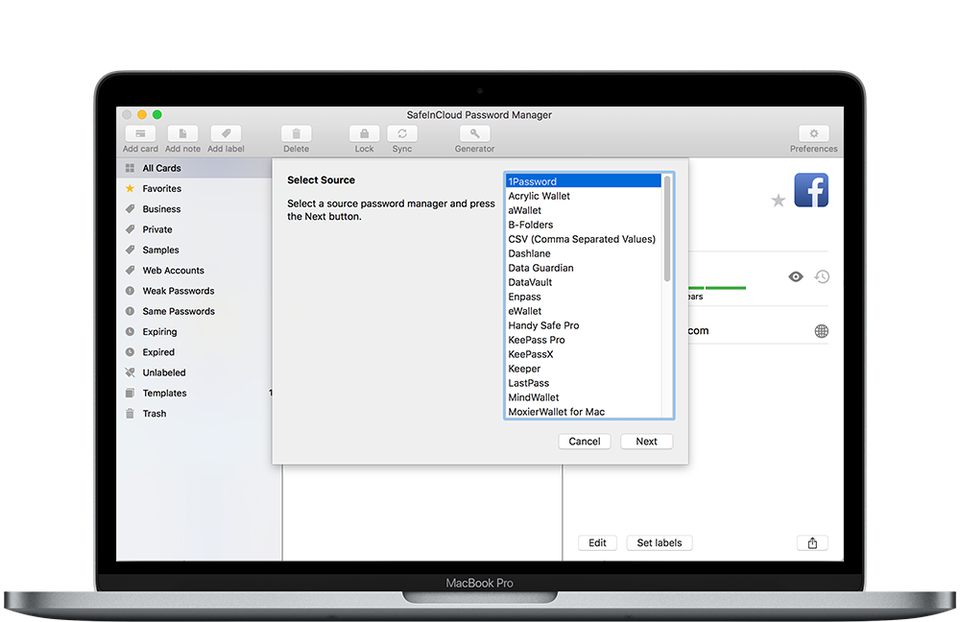
Task: Open password history clock icon
Action: tap(822, 277)
